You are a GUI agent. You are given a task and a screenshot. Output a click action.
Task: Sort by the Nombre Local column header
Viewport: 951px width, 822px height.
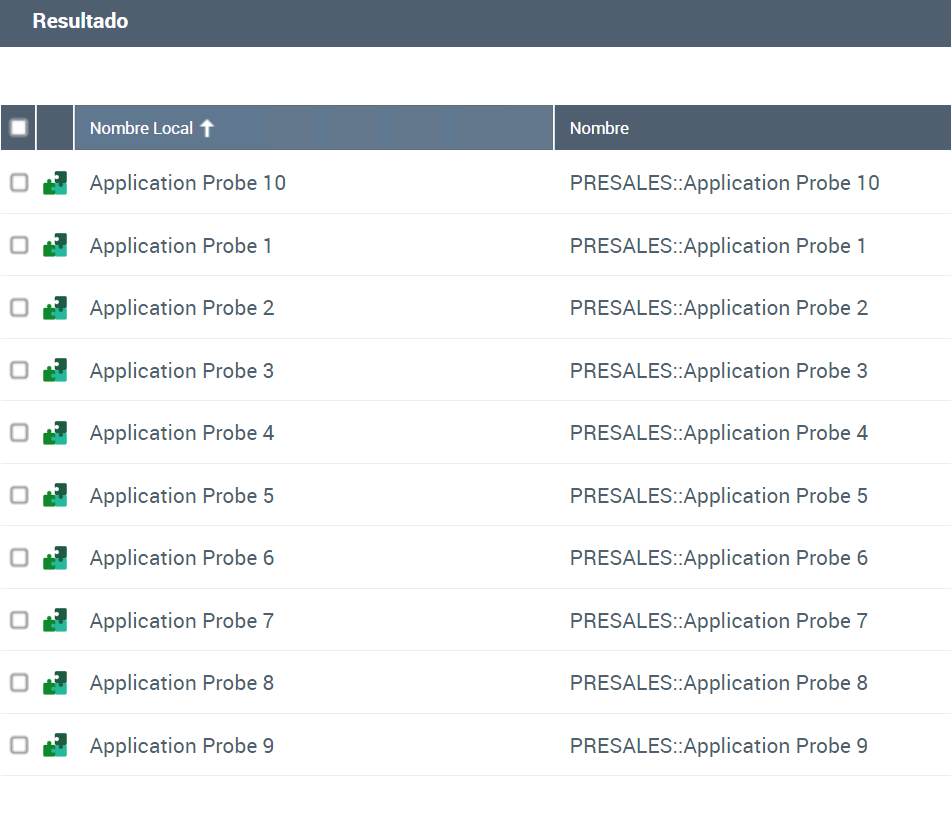click(314, 127)
